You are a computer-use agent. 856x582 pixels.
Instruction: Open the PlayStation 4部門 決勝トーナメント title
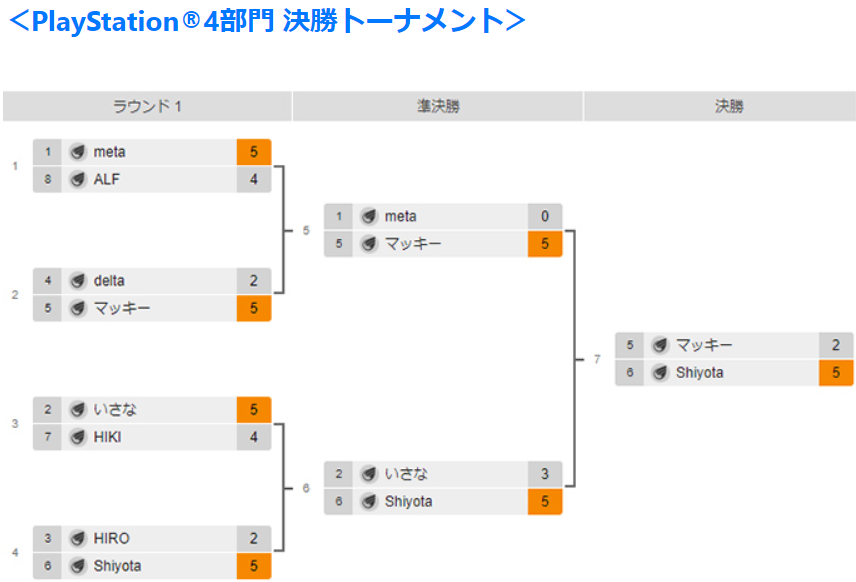[x=268, y=21]
